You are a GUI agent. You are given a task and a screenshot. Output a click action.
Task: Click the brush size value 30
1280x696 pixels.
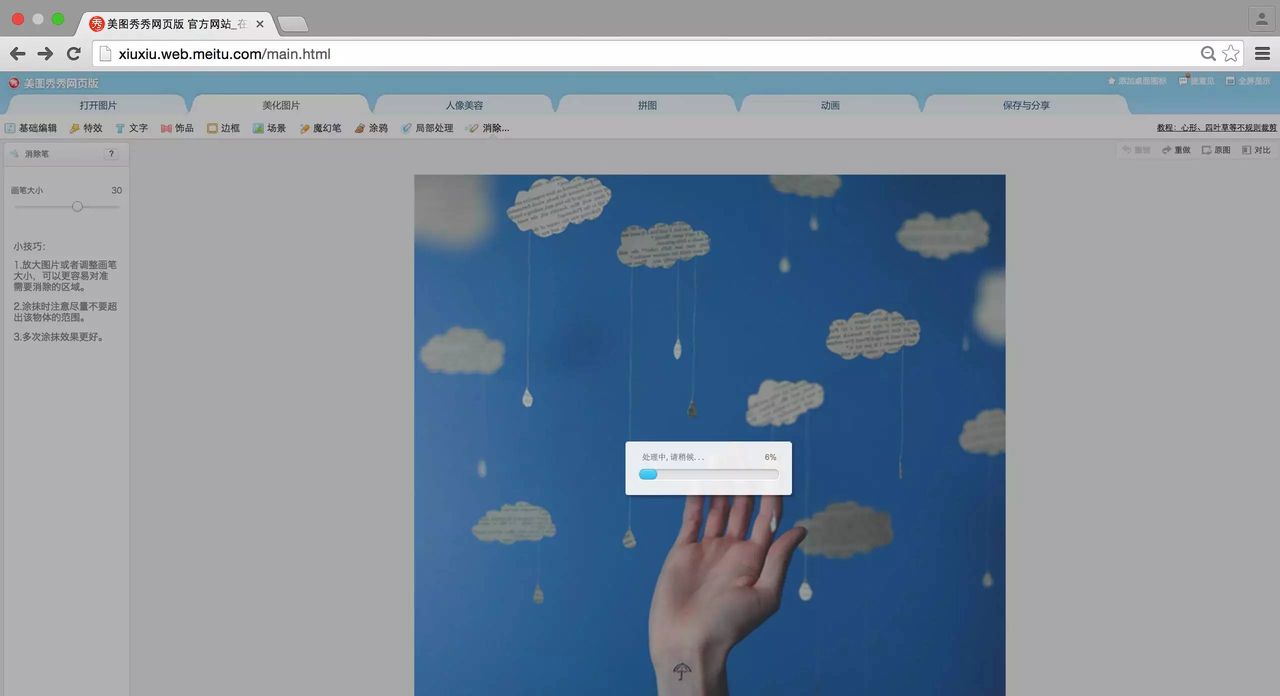116,190
